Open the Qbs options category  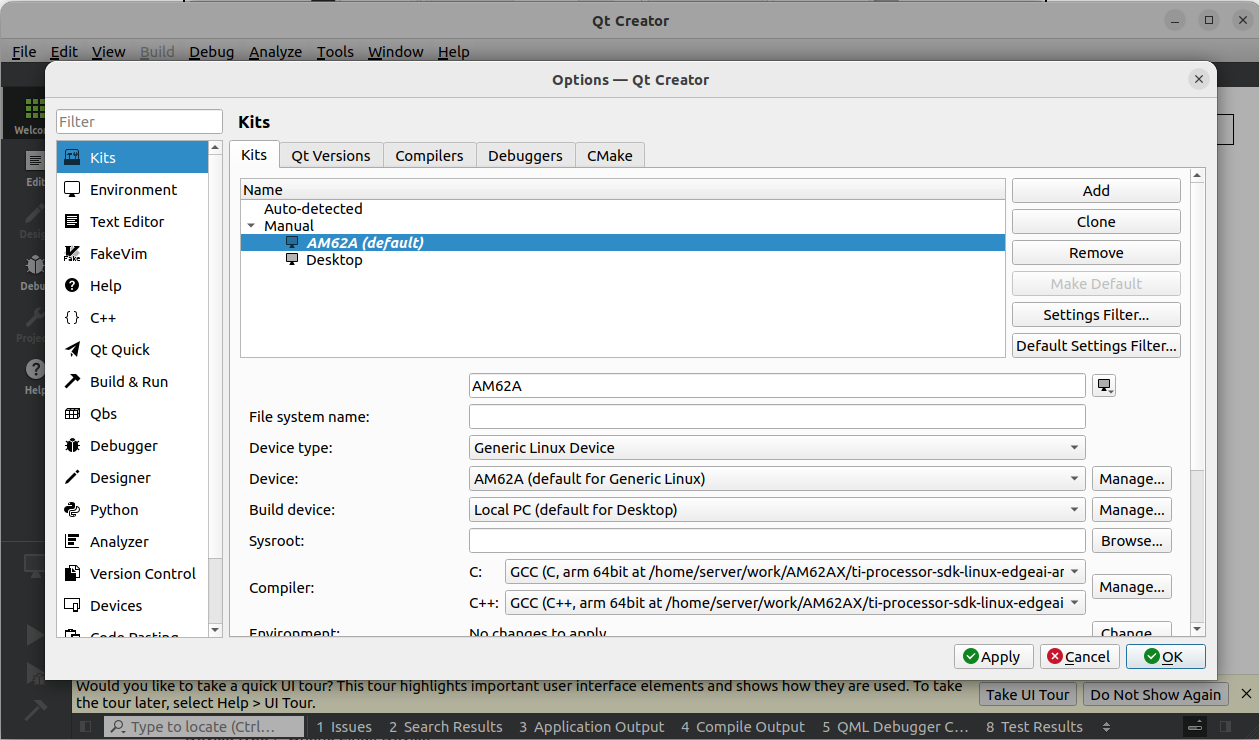(132, 414)
